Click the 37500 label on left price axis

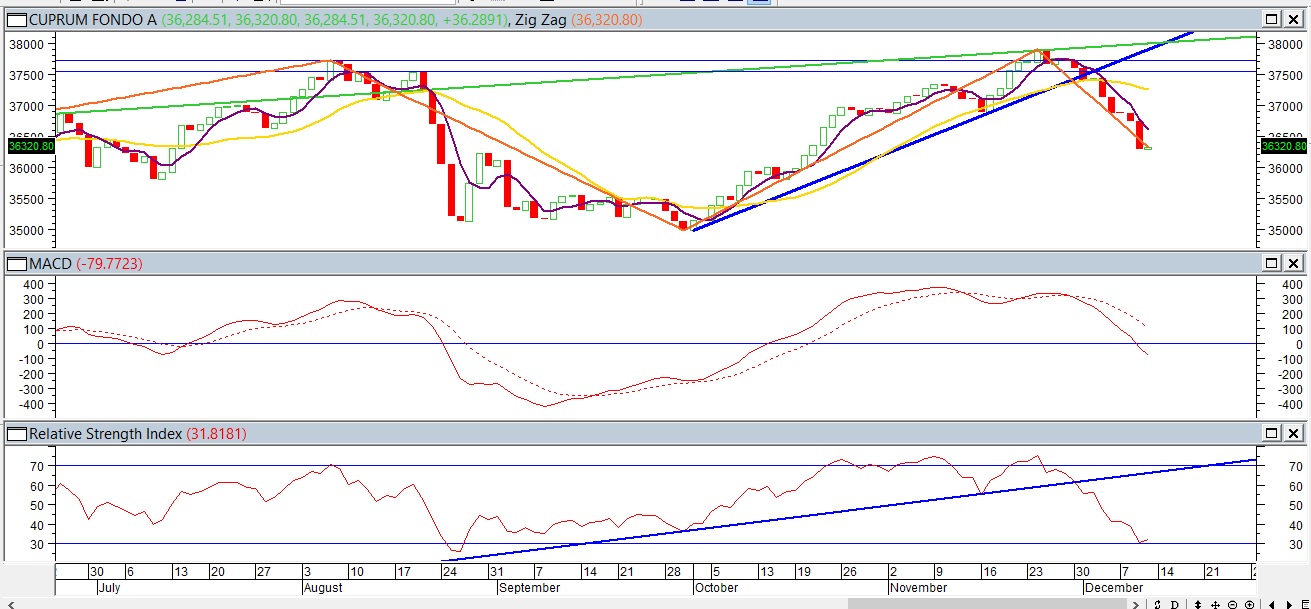(28, 75)
